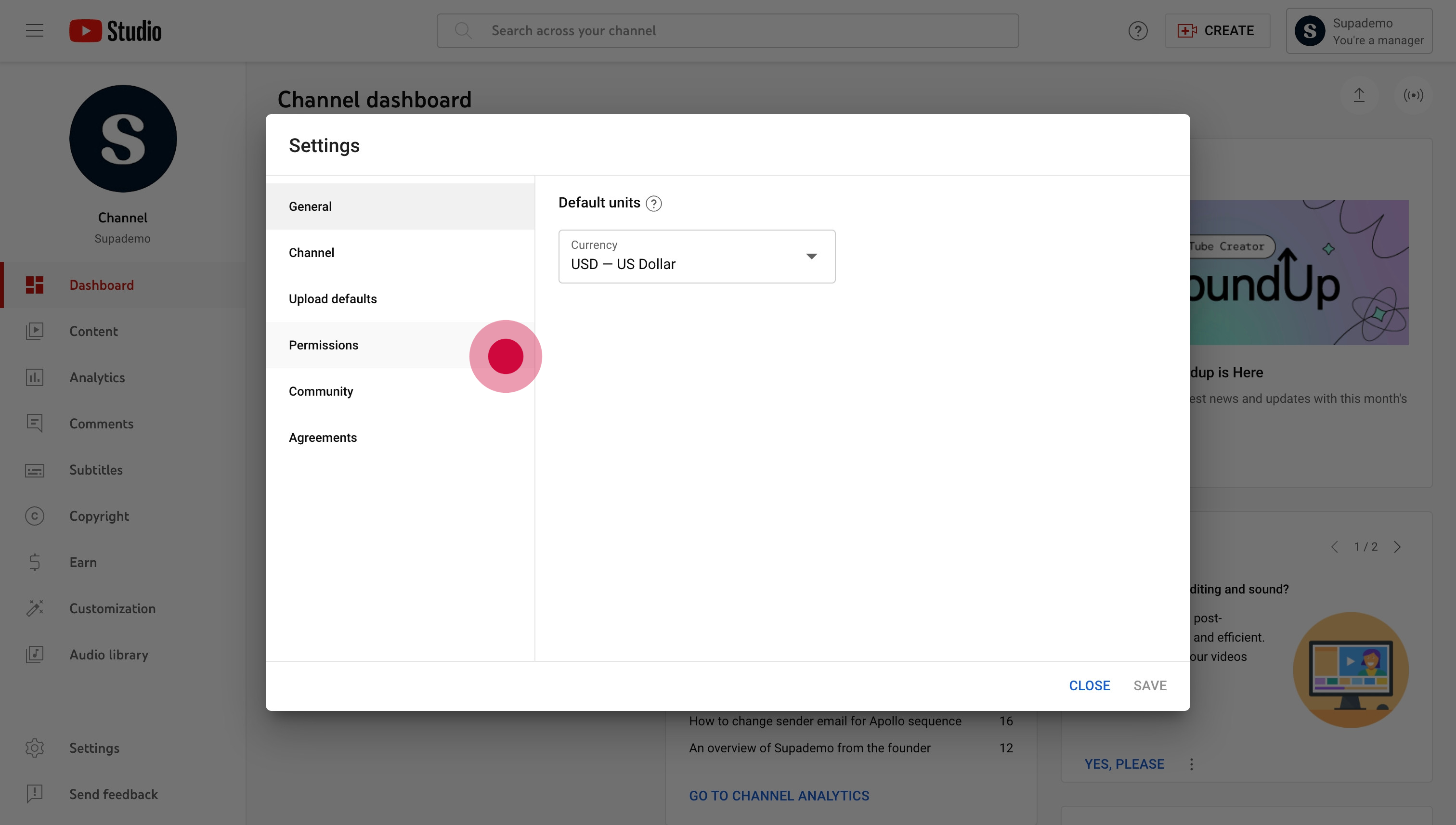Click the Go live broadcast icon
Image resolution: width=1456 pixels, height=825 pixels.
click(x=1413, y=95)
